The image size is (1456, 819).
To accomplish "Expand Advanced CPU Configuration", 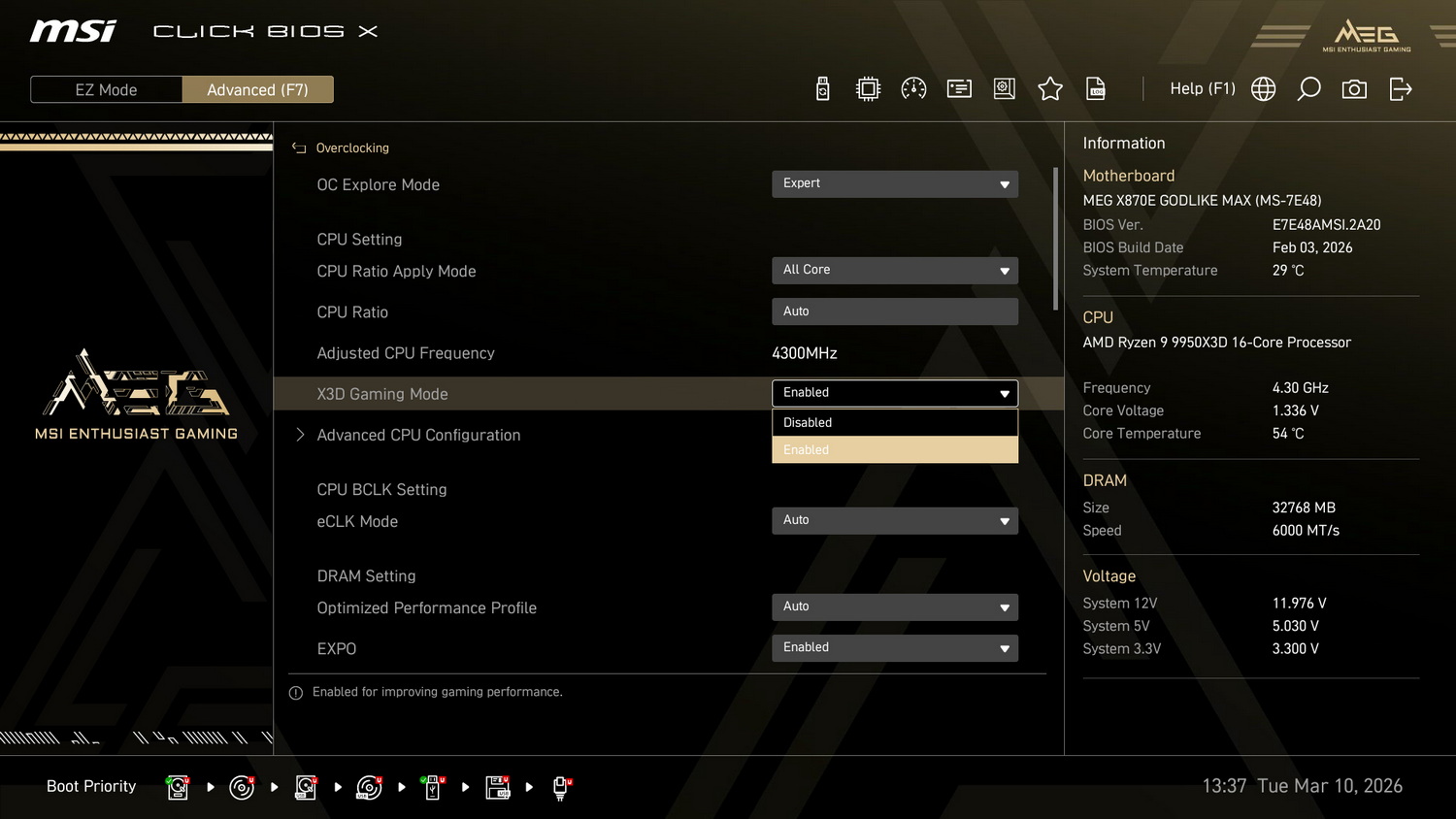I will (x=418, y=435).
